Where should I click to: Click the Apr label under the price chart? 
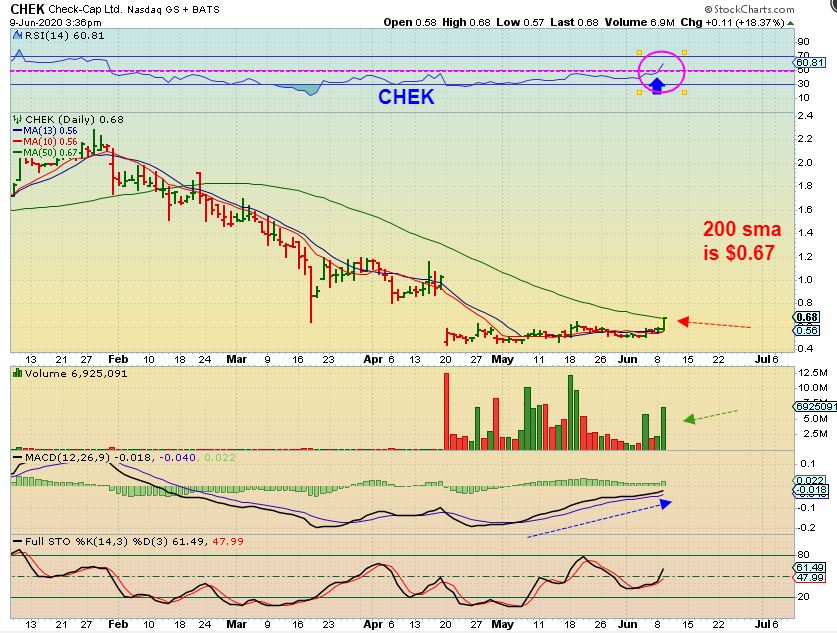[373, 359]
